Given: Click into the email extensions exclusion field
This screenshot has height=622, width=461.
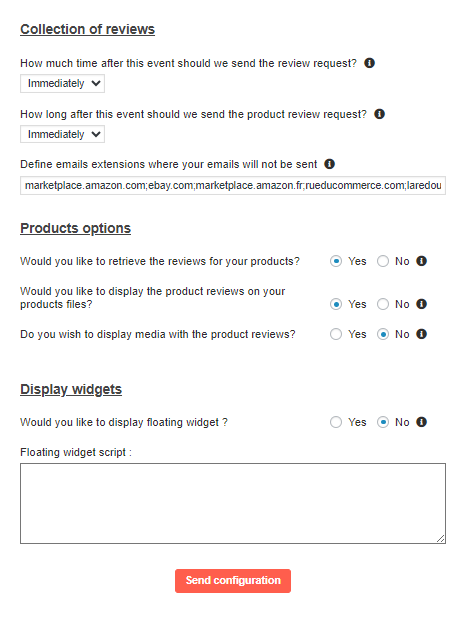Looking at the screenshot, I should [x=233, y=185].
